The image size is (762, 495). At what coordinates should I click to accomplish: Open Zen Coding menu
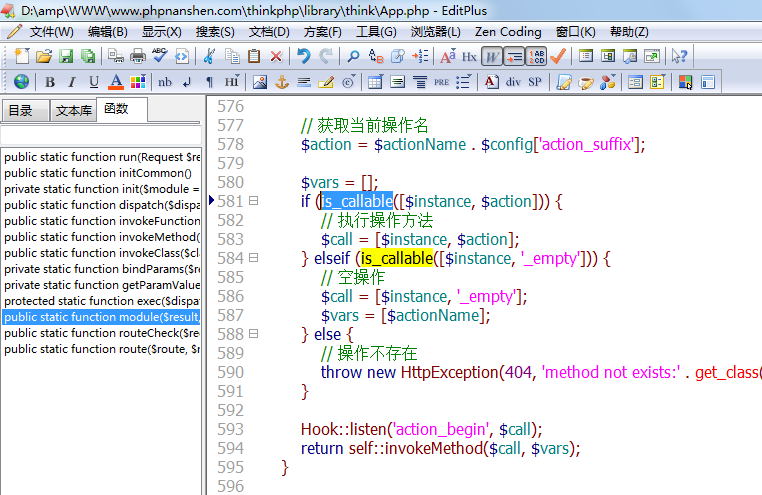click(x=508, y=32)
